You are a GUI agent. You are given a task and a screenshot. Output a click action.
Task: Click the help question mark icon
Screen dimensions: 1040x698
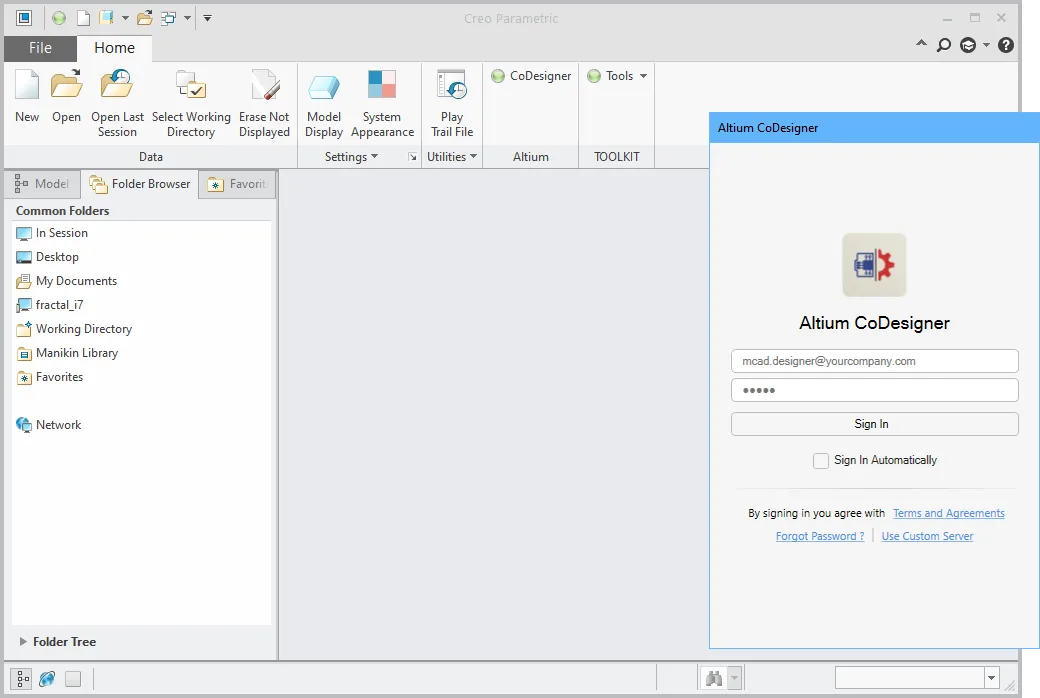click(1006, 45)
